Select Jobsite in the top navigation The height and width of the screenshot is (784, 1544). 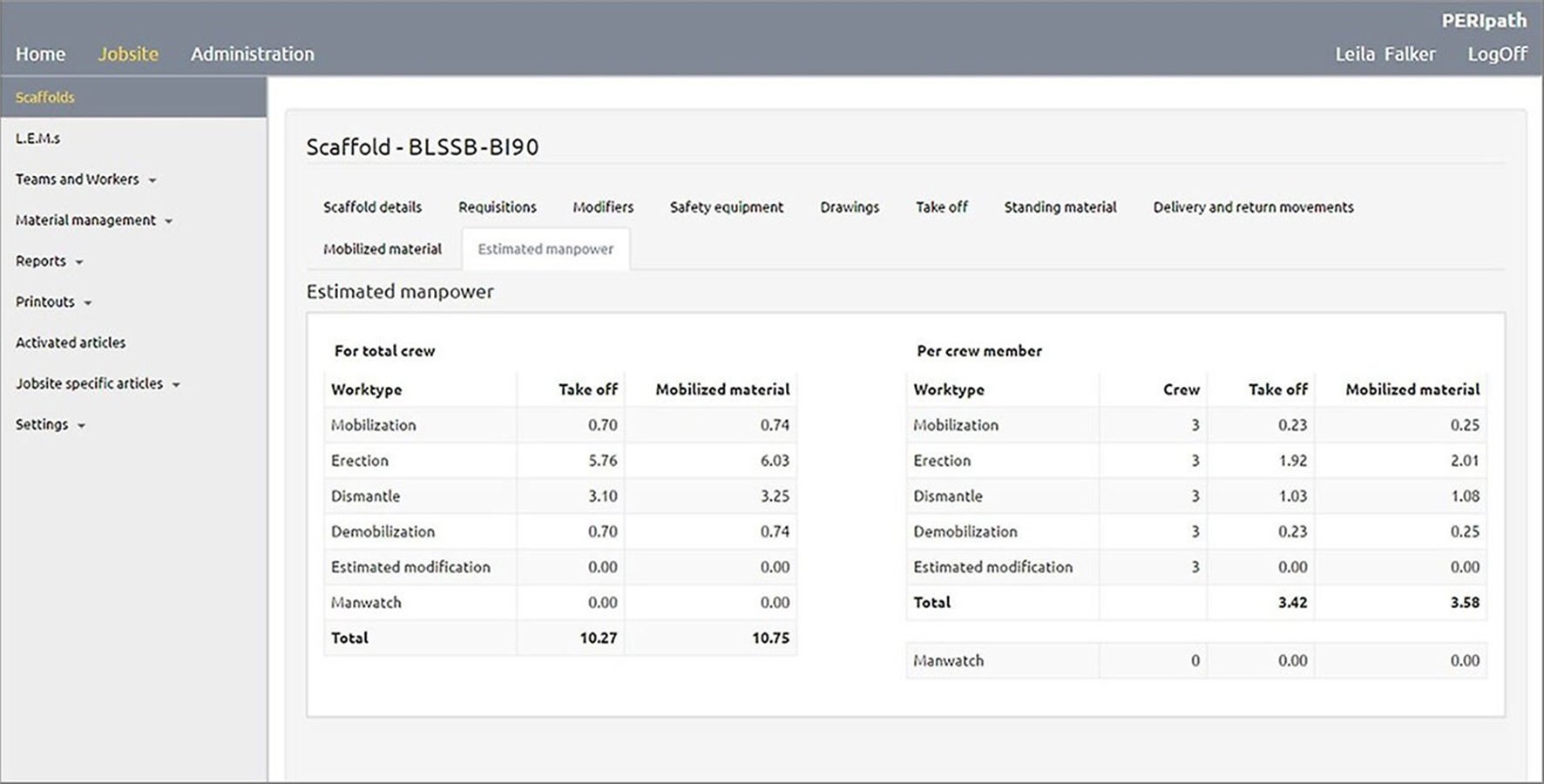pos(128,54)
